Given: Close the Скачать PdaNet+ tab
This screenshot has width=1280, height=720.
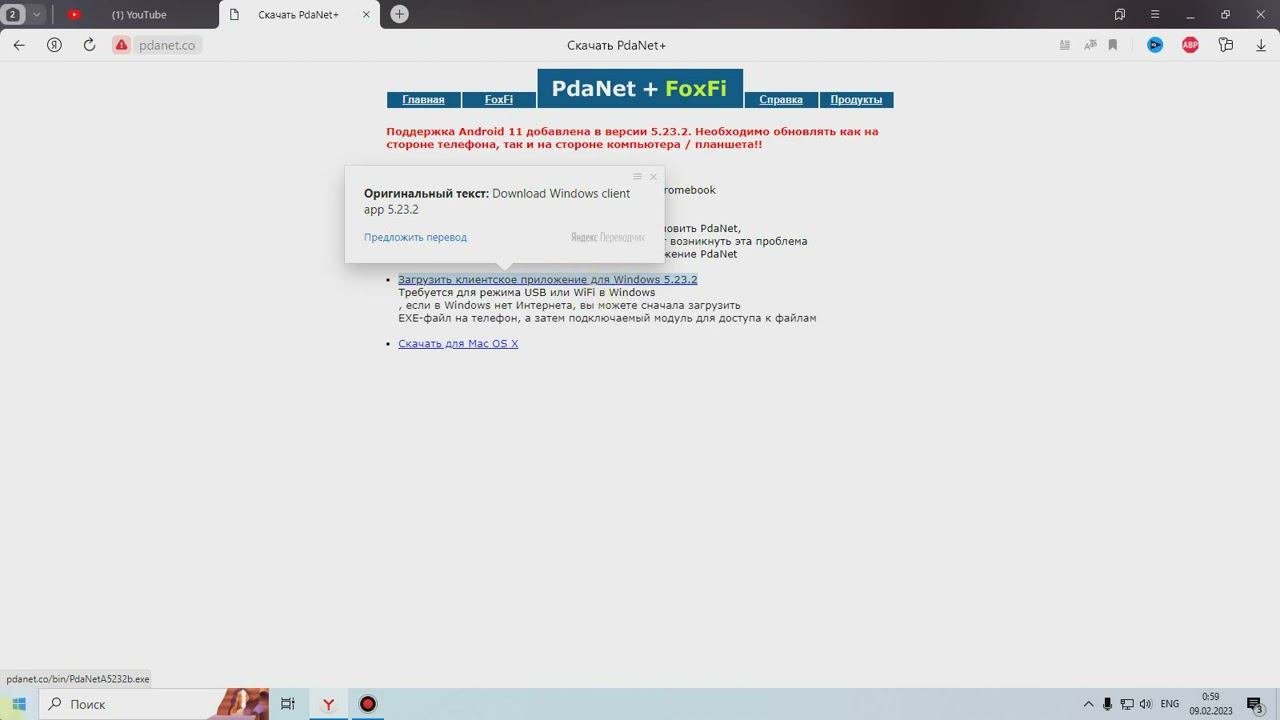Looking at the screenshot, I should (367, 14).
